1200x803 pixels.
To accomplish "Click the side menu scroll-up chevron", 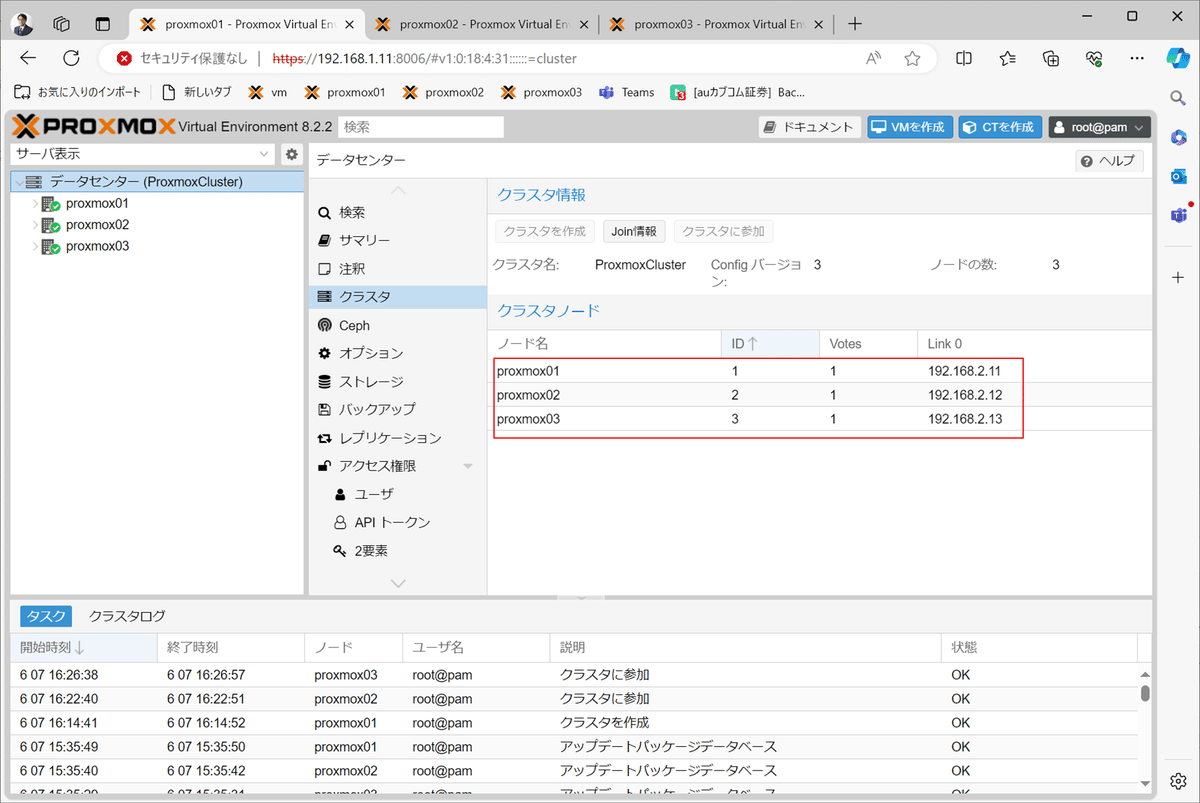I will (398, 190).
